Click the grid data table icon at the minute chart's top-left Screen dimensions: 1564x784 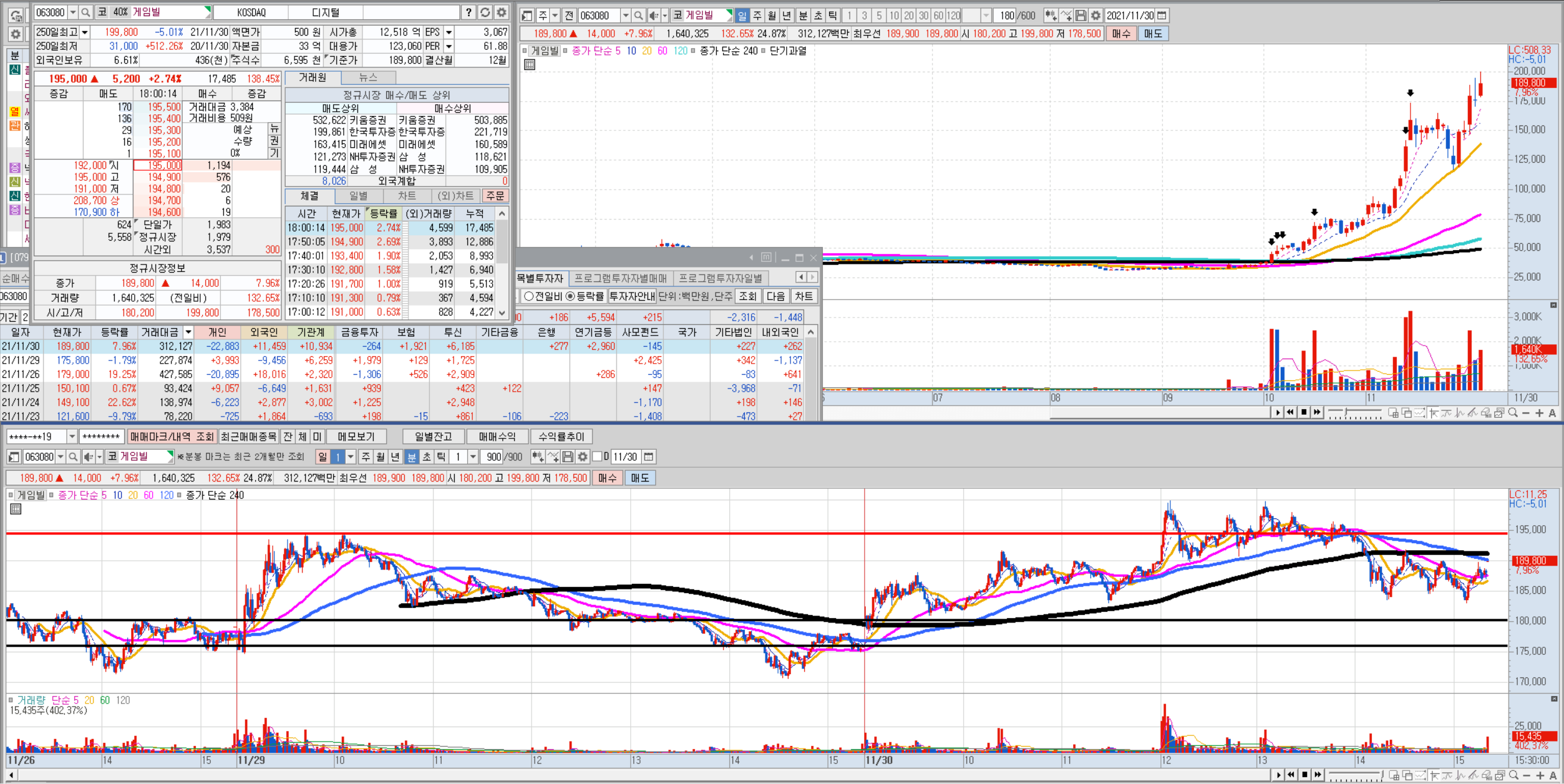point(16,509)
